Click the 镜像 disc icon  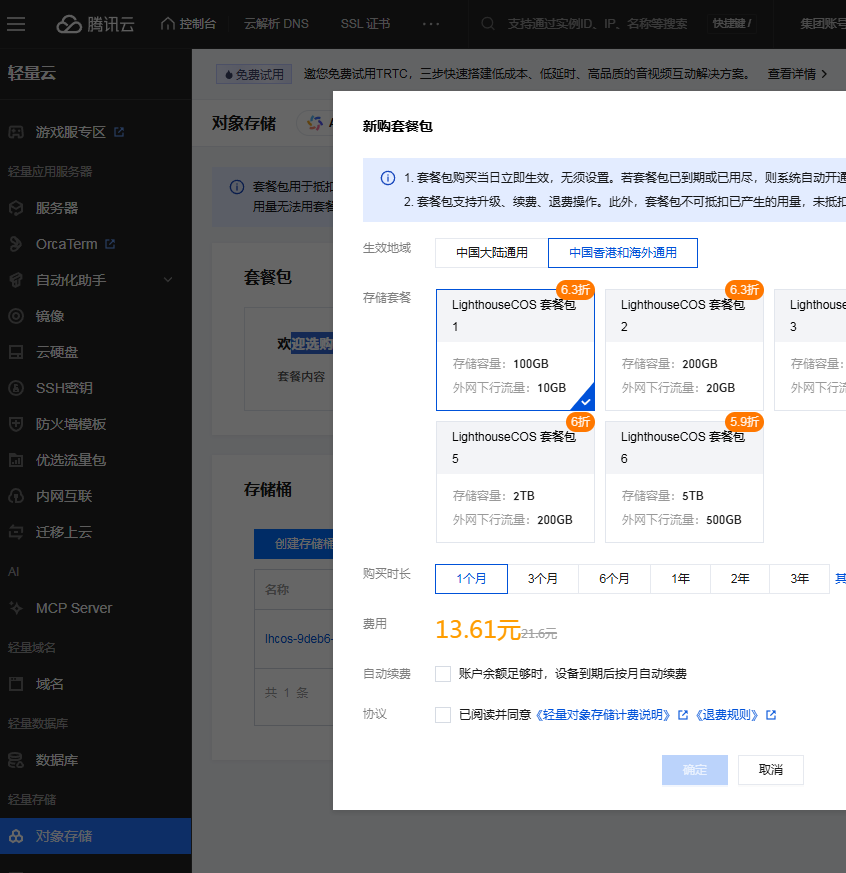(16, 316)
